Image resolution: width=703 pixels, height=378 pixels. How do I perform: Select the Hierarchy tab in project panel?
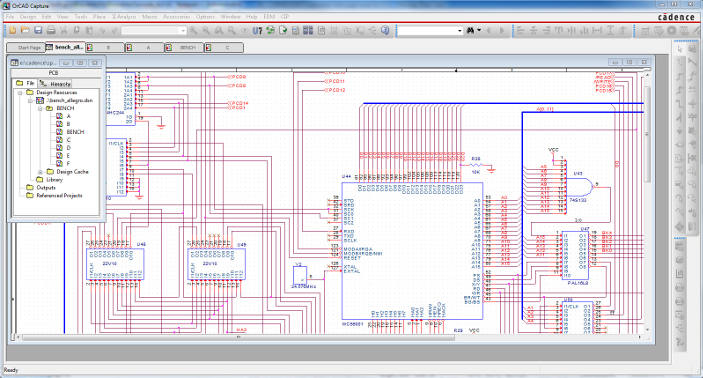point(55,84)
